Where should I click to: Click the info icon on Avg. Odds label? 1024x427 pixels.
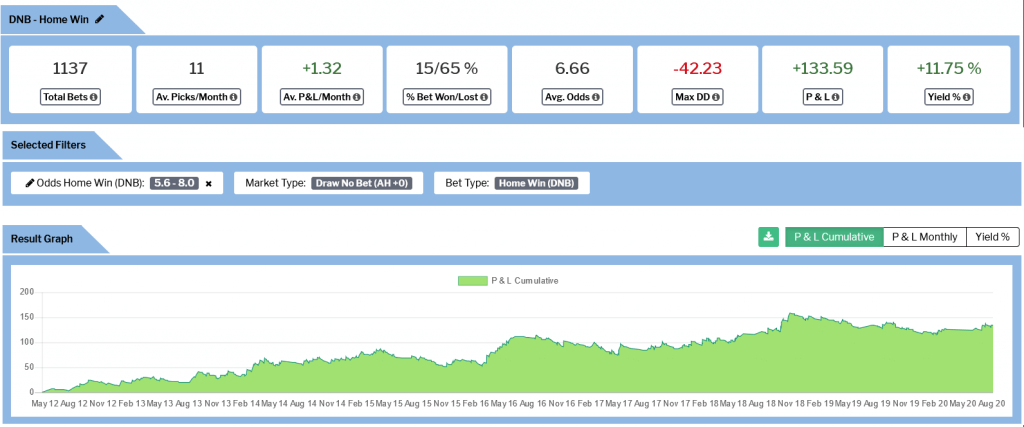(x=597, y=97)
